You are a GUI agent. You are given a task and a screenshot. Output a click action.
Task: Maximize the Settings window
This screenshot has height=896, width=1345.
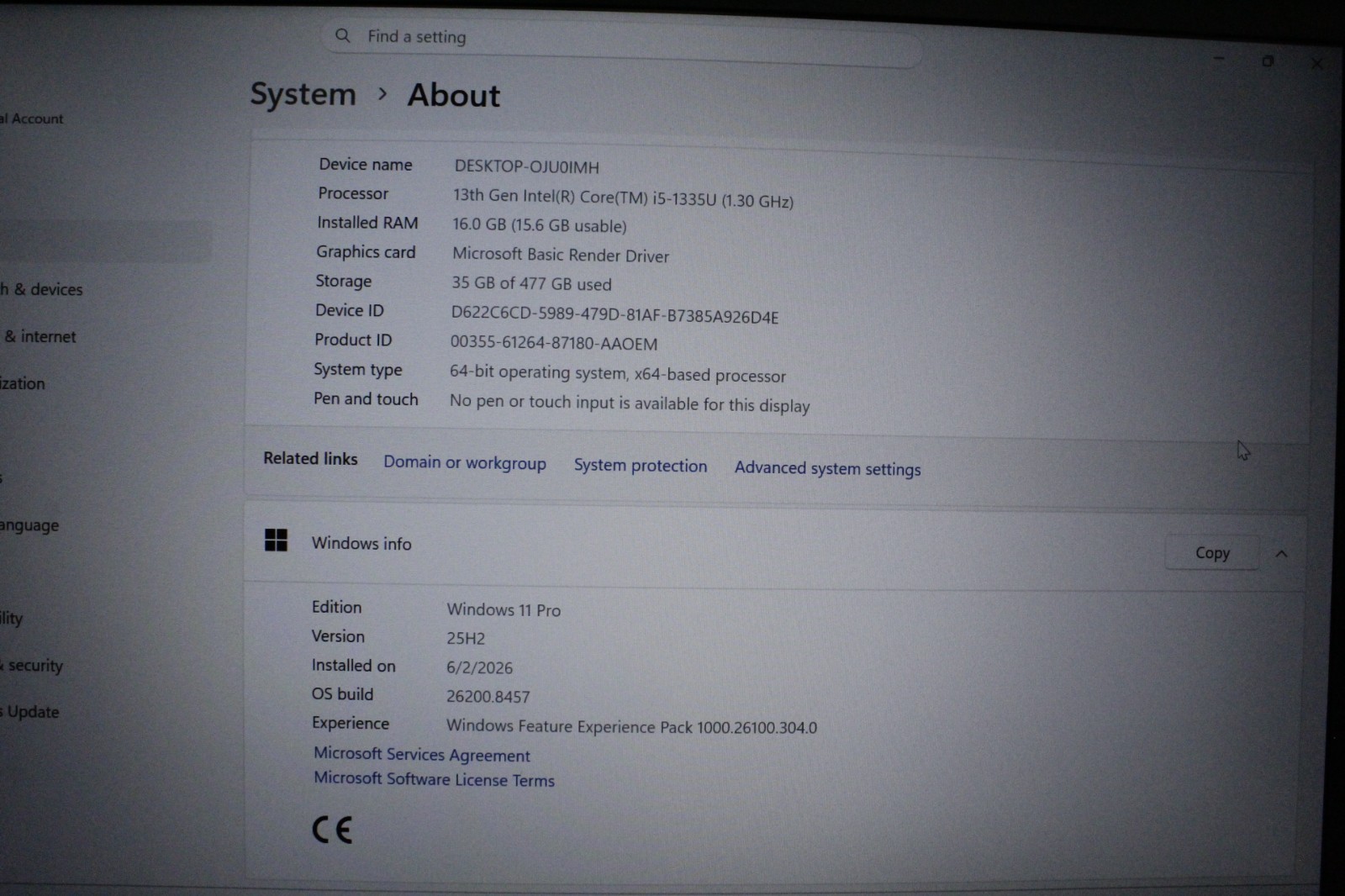tap(1268, 61)
